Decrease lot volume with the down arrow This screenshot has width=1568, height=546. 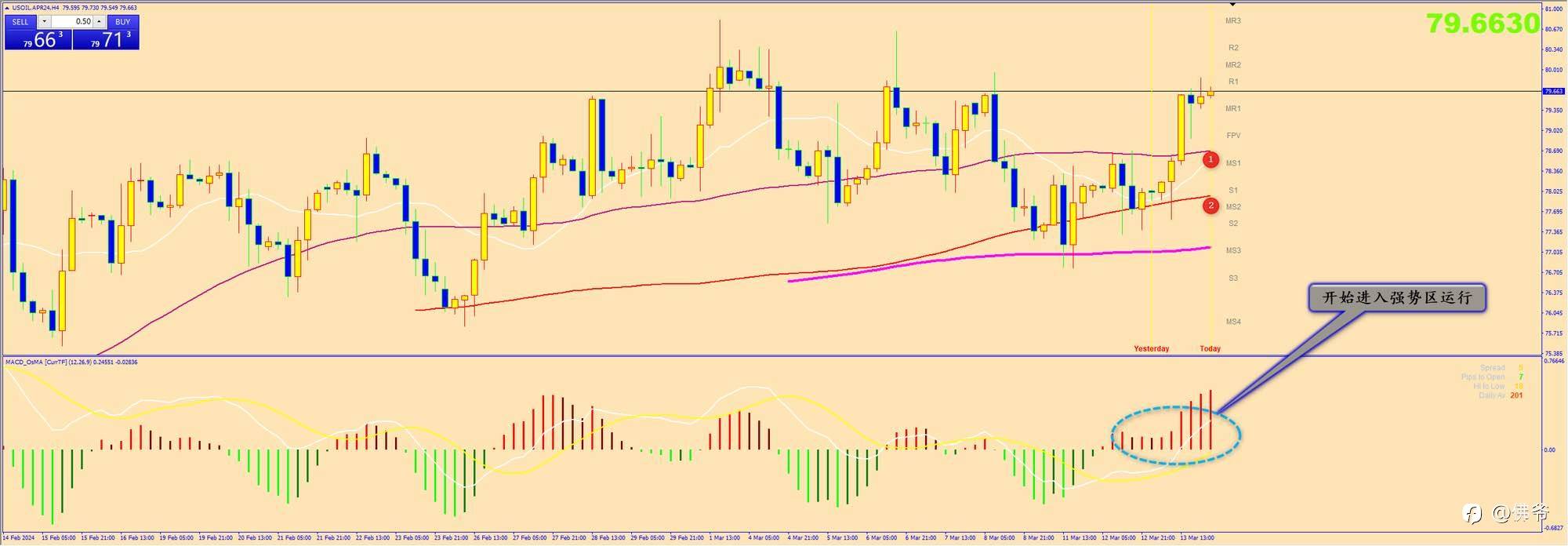coord(45,22)
